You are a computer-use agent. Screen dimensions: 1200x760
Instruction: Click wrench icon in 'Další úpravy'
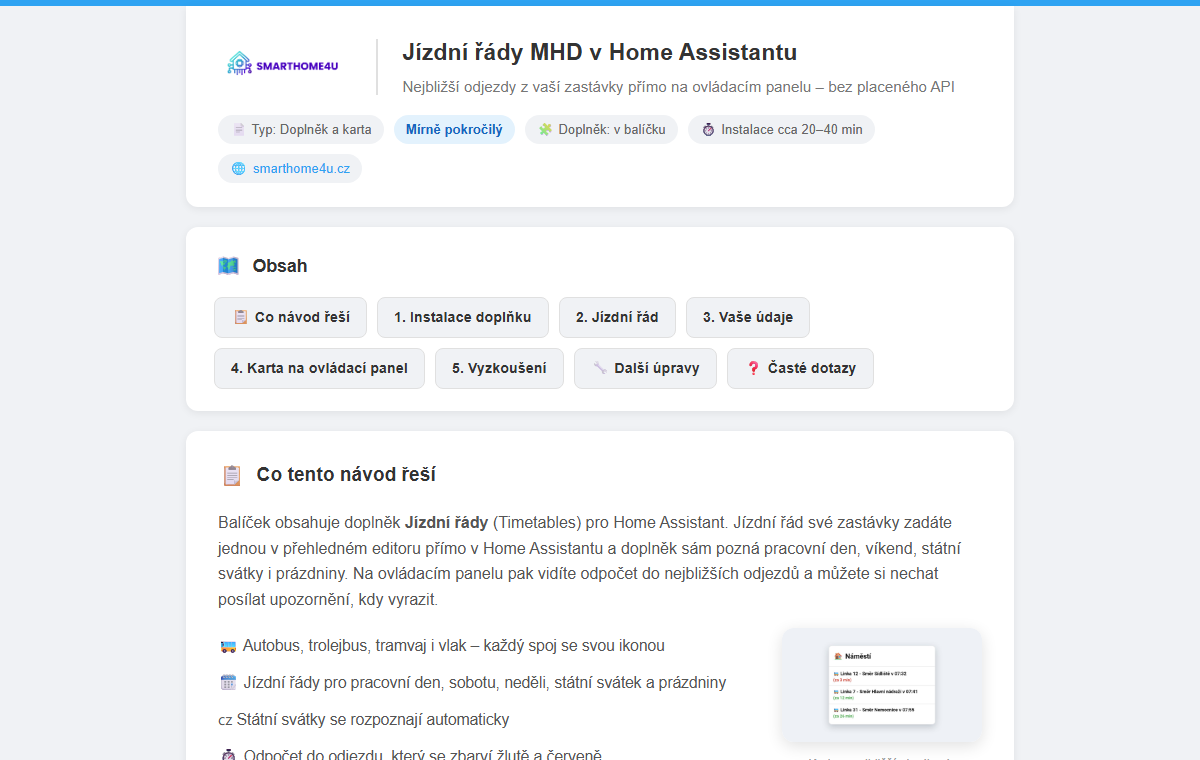click(x=600, y=368)
